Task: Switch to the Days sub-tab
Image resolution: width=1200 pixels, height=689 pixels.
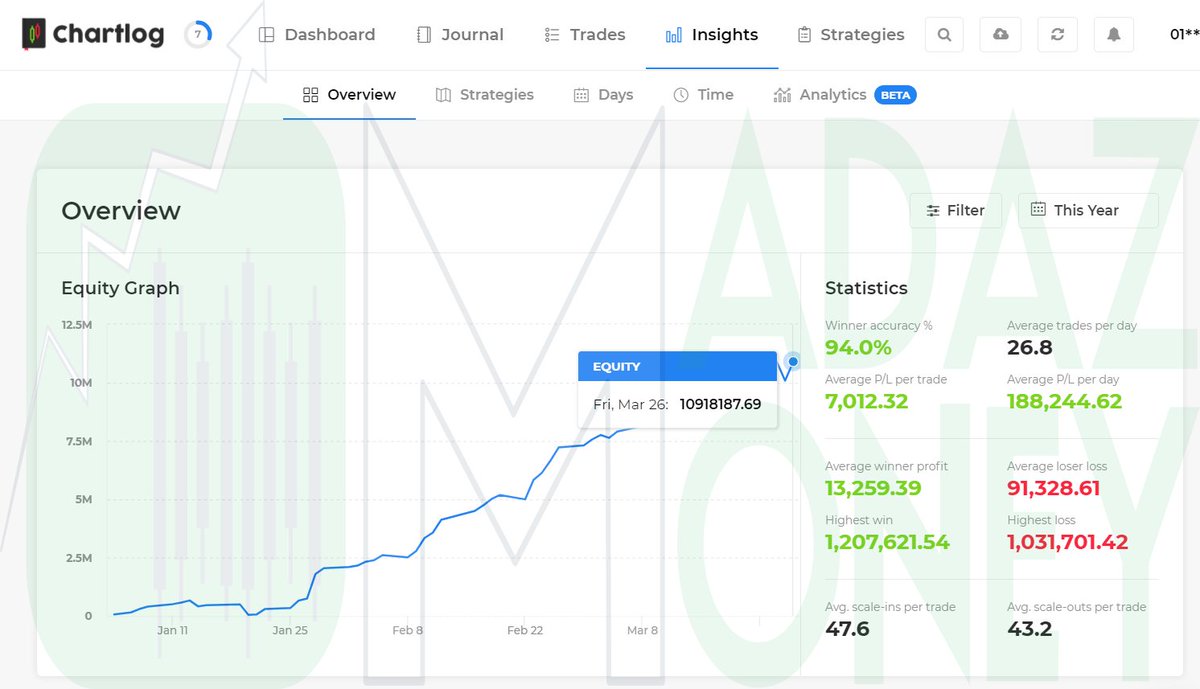Action: click(603, 95)
